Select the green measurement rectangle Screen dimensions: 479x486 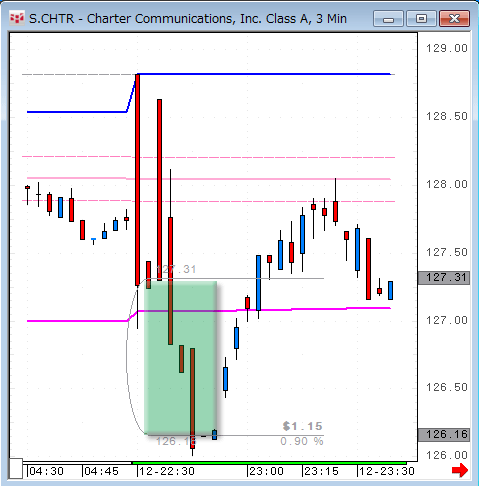pyautogui.click(x=181, y=358)
